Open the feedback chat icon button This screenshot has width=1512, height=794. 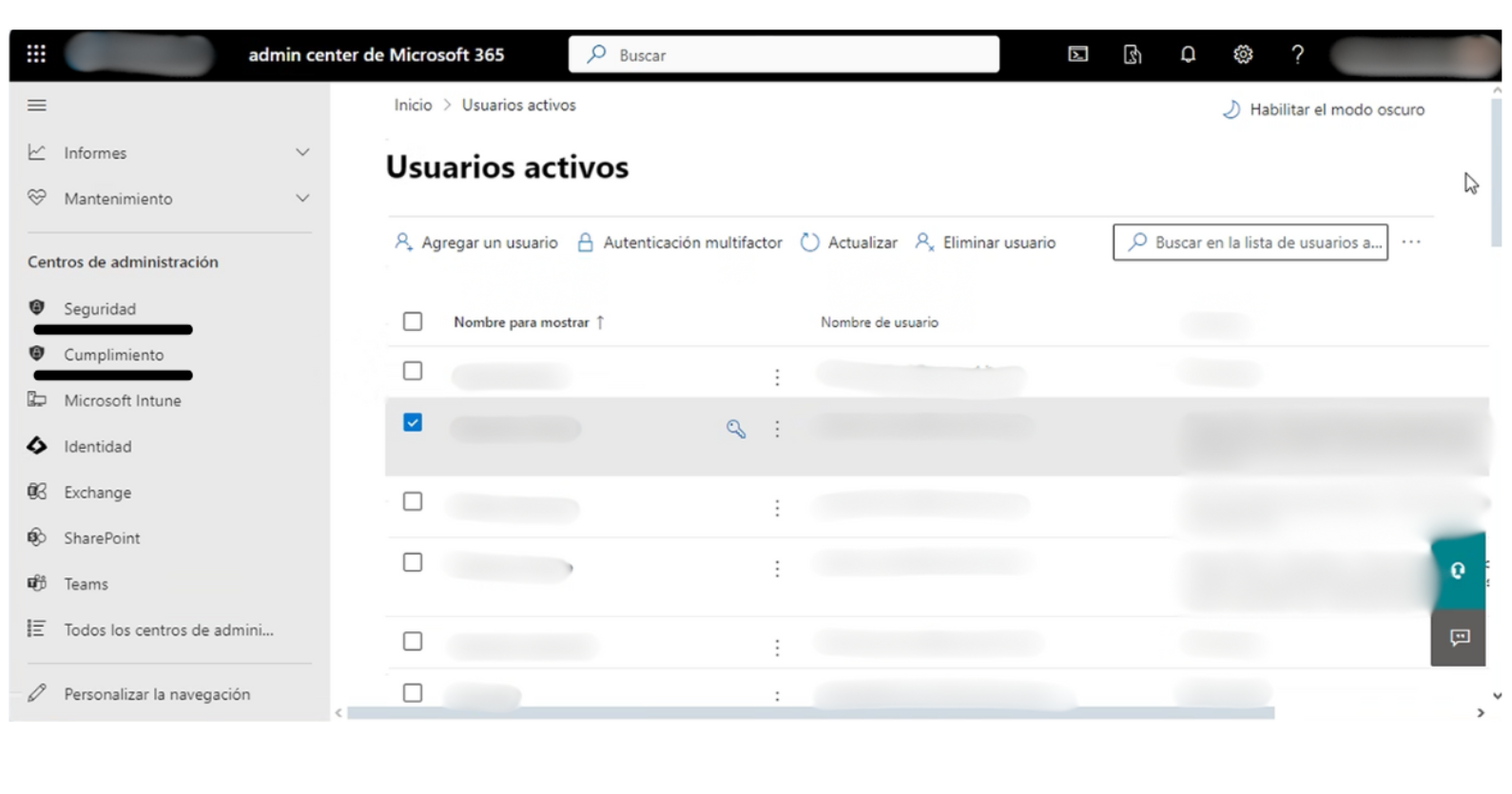pos(1459,637)
